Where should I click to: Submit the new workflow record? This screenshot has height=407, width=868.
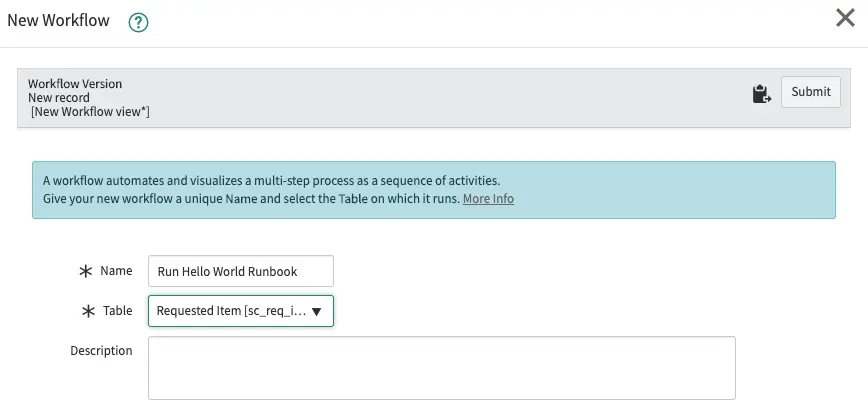tap(810, 92)
